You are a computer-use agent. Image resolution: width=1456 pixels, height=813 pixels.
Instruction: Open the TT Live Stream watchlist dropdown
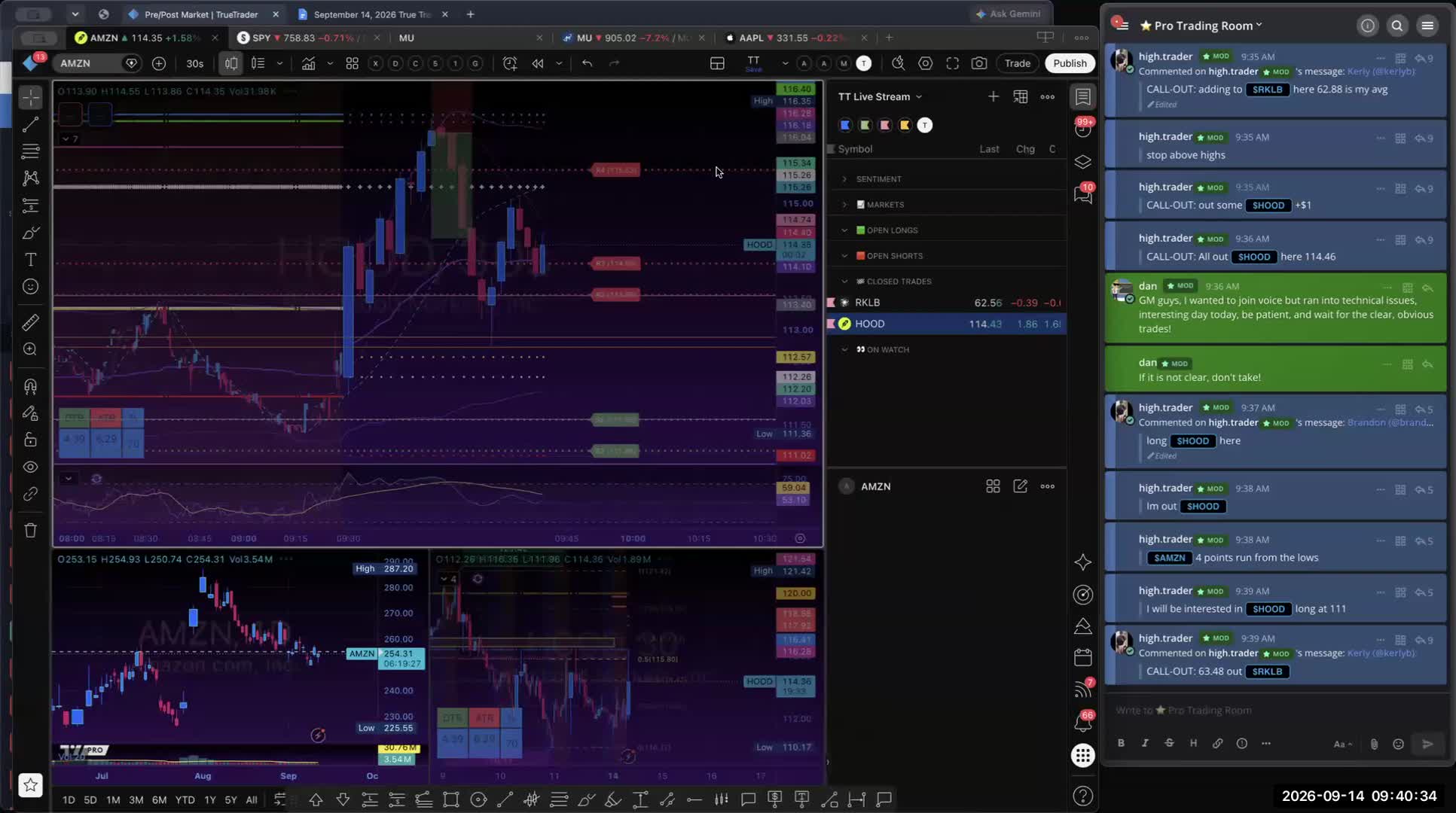point(880,96)
